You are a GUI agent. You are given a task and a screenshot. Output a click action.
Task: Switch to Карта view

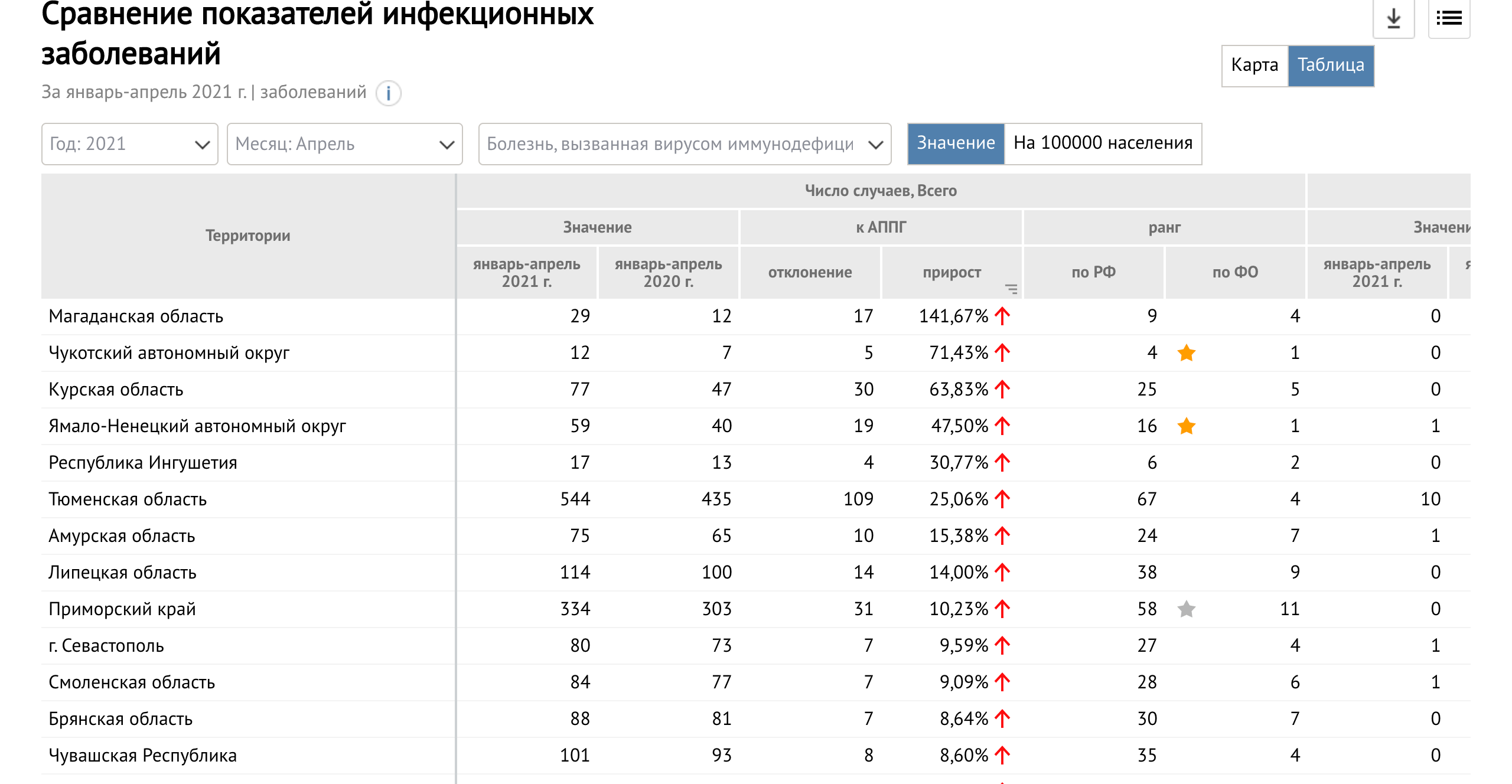click(x=1254, y=66)
